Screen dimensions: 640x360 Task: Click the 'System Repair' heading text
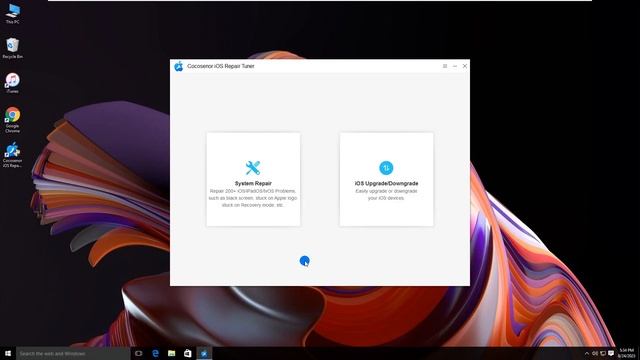pos(253,184)
